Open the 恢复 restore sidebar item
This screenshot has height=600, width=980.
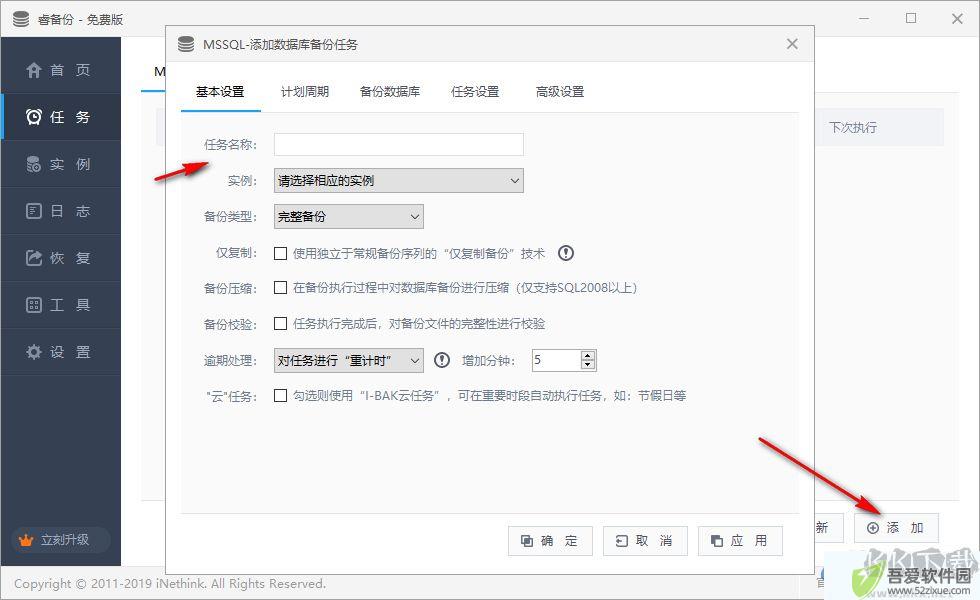(61, 258)
